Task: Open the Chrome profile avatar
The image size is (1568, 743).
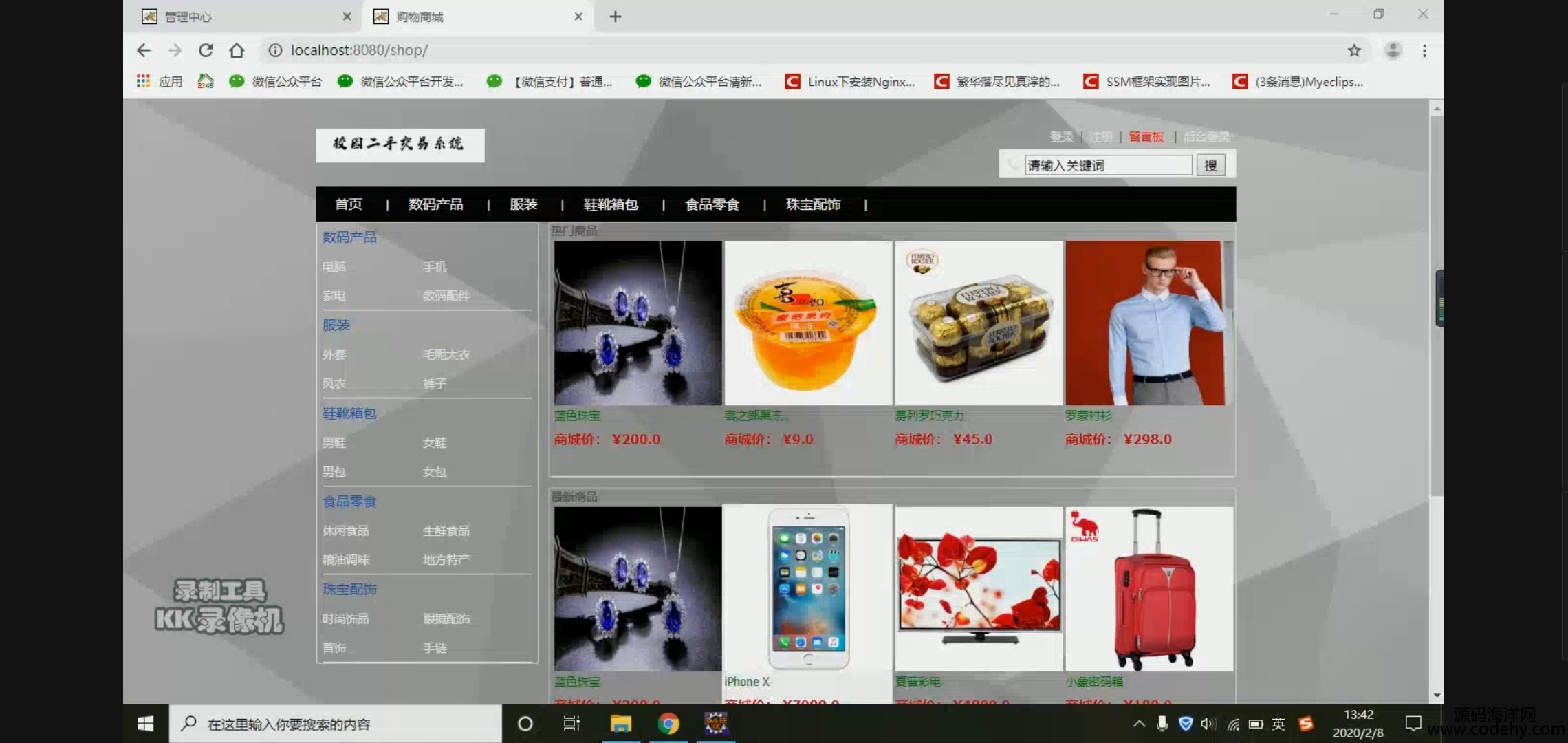Action: point(1393,50)
